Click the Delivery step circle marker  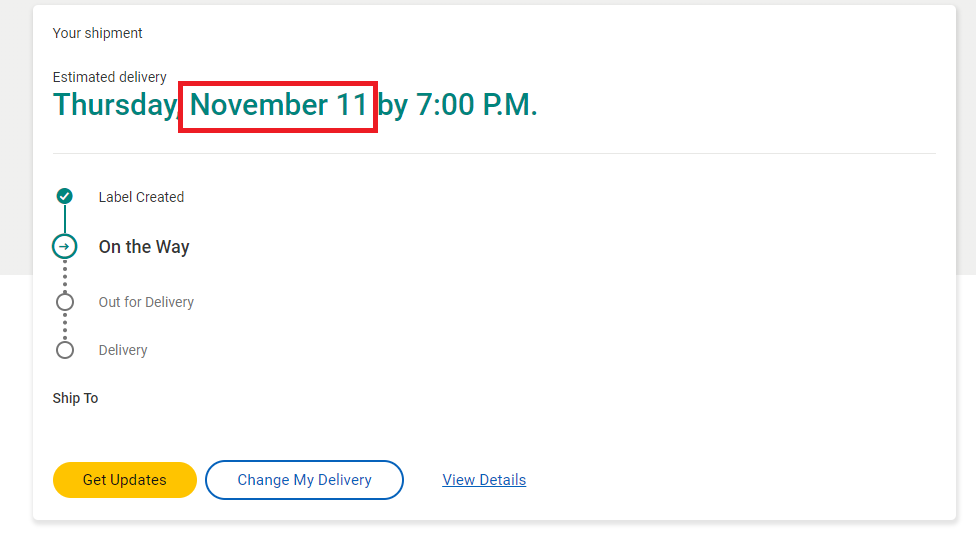coord(65,350)
